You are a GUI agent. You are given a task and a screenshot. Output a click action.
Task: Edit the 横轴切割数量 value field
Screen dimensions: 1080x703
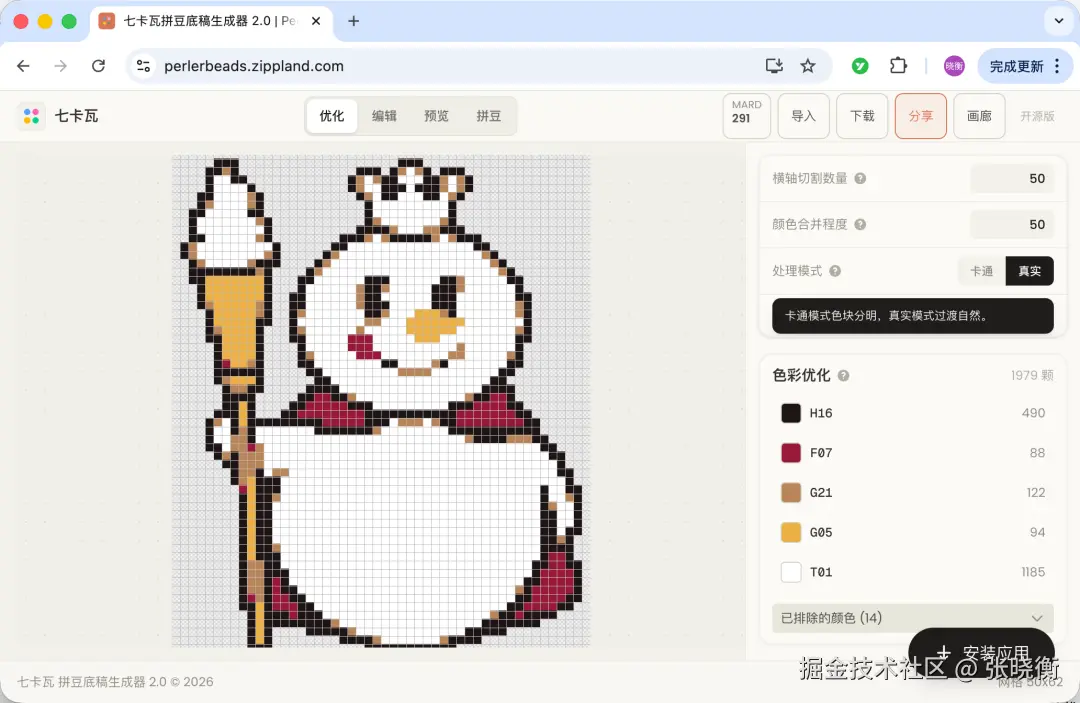[x=1012, y=178]
